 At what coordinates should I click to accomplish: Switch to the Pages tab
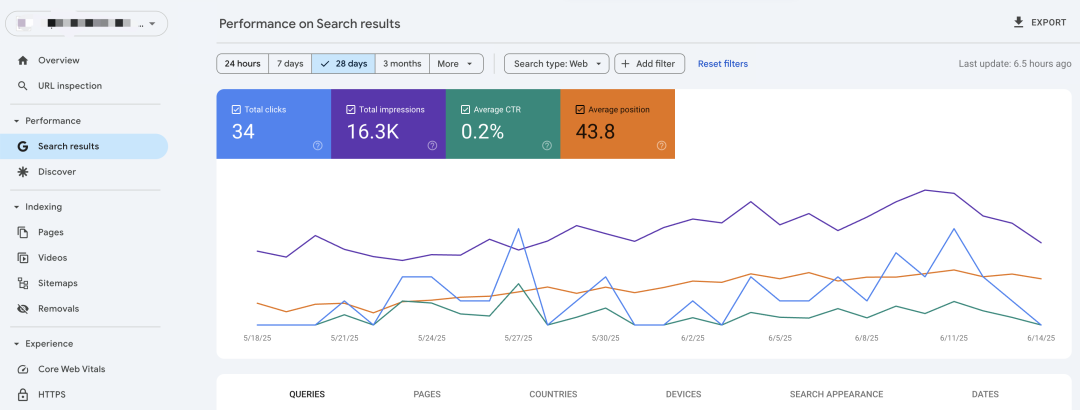tap(427, 394)
